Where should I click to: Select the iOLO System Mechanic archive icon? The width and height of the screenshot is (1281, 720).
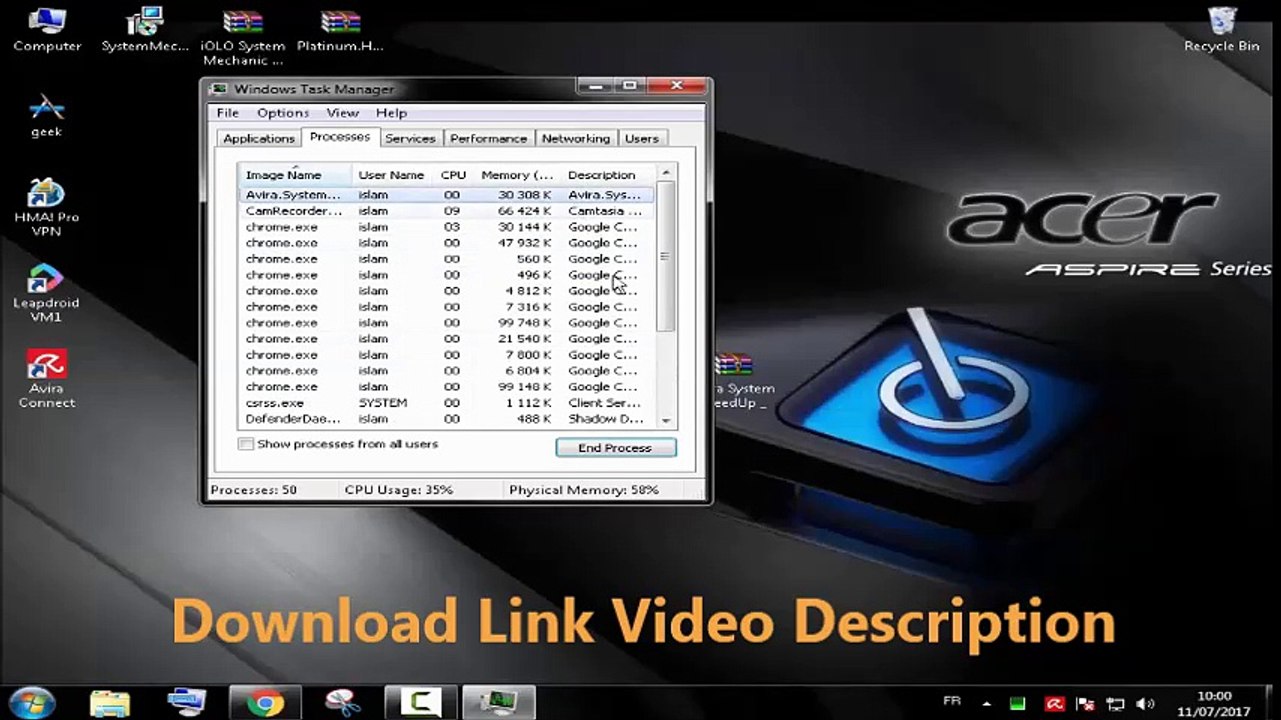coord(242,37)
